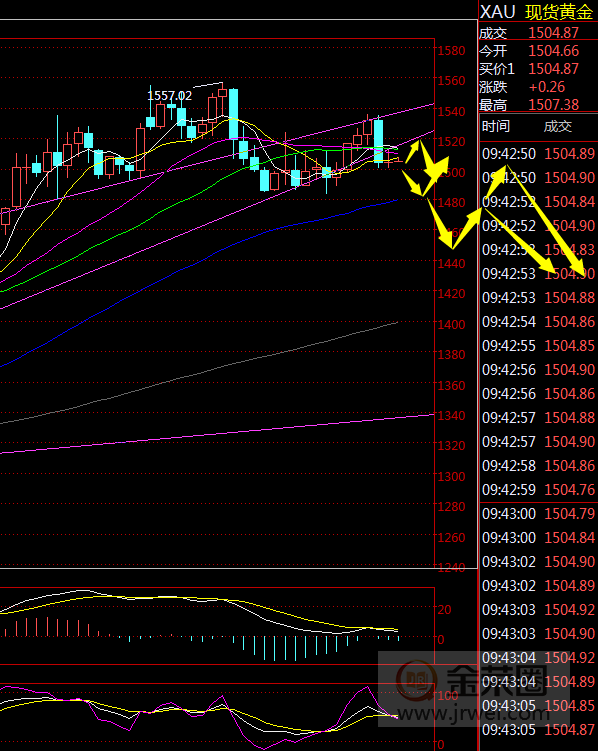
Task: Click the 20 value on MACD axis
Action: click(444, 609)
